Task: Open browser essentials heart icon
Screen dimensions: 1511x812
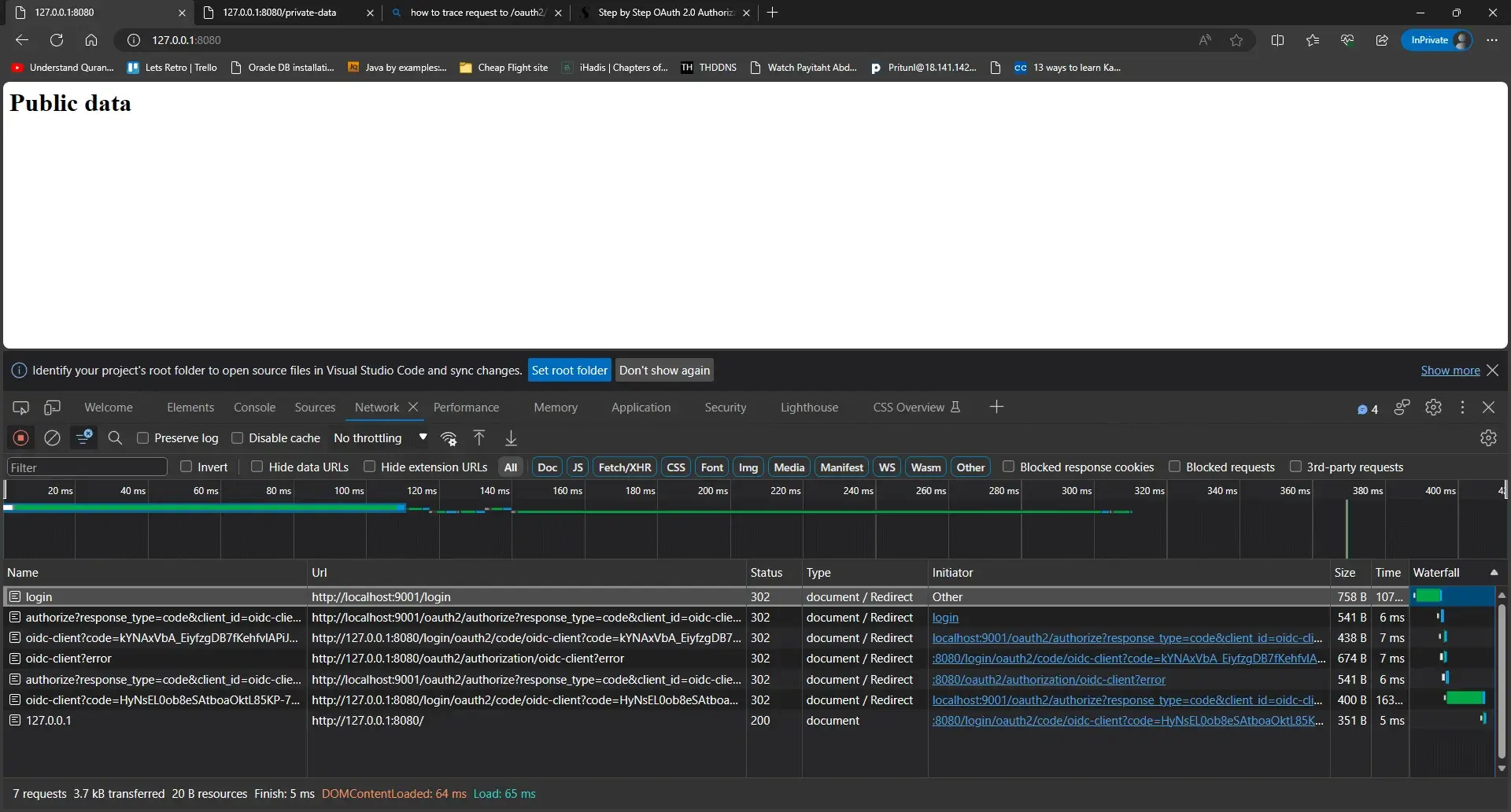Action: (x=1347, y=40)
